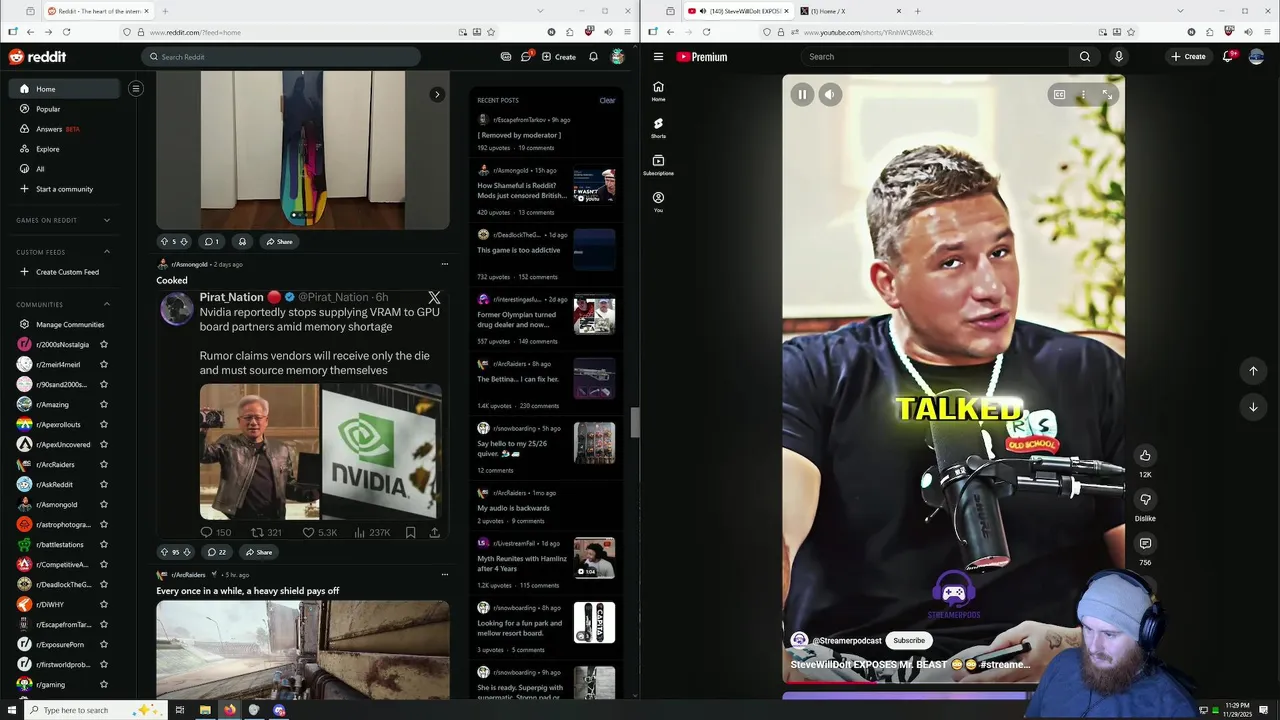Open Short's more options menu

tap(1083, 95)
